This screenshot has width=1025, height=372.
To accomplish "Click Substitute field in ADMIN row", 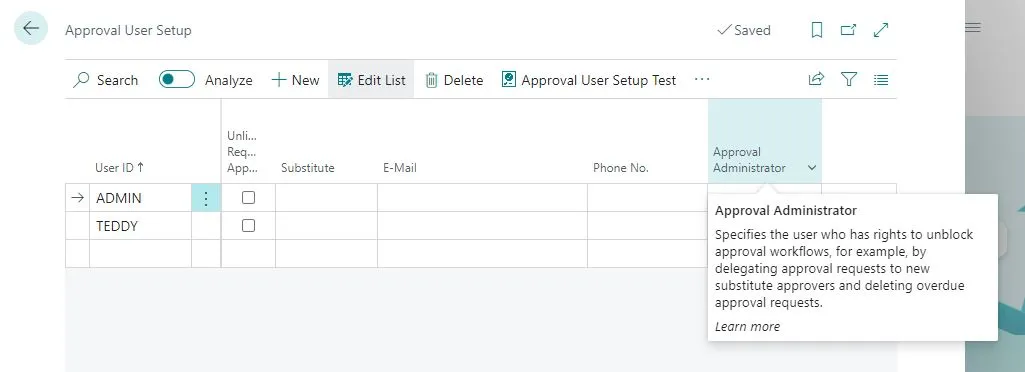I will (x=326, y=197).
